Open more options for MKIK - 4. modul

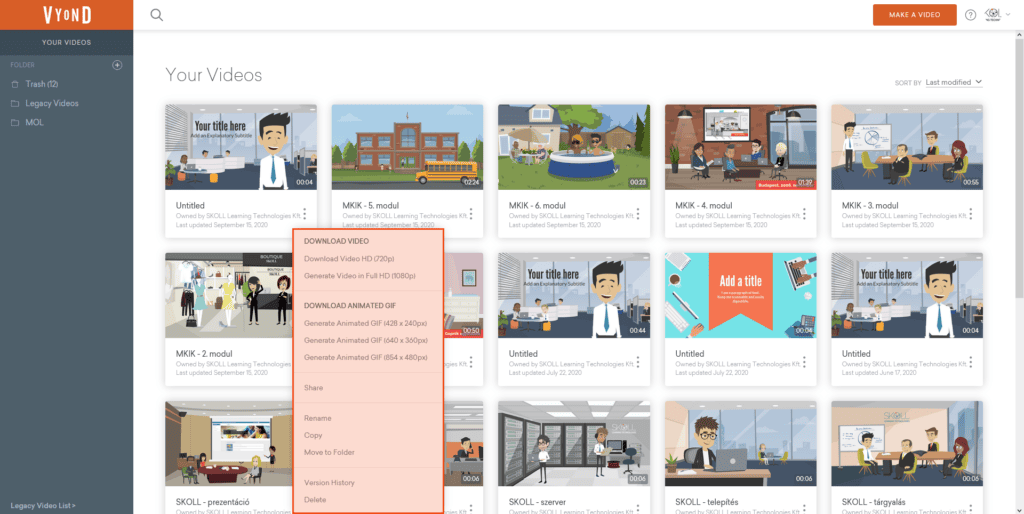804,214
